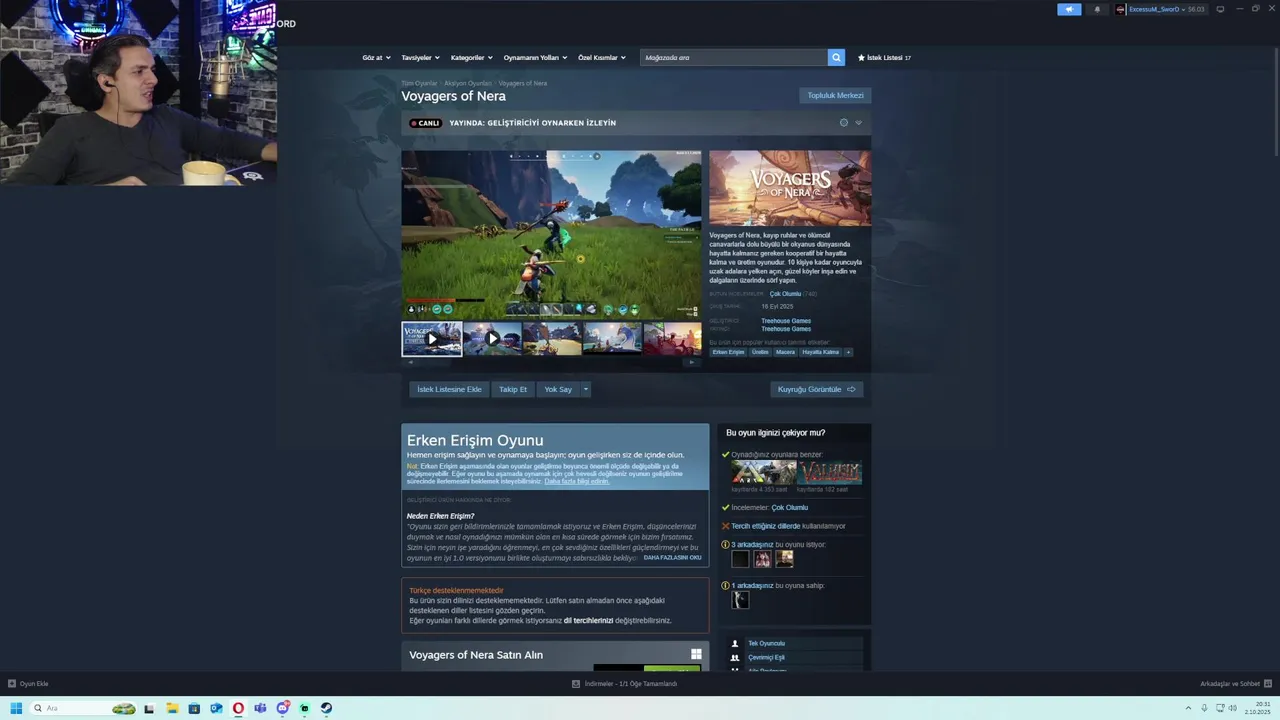The height and width of the screenshot is (720, 1280).
Task: Select the 'Hayatta Kalma' tag
Action: coord(821,352)
